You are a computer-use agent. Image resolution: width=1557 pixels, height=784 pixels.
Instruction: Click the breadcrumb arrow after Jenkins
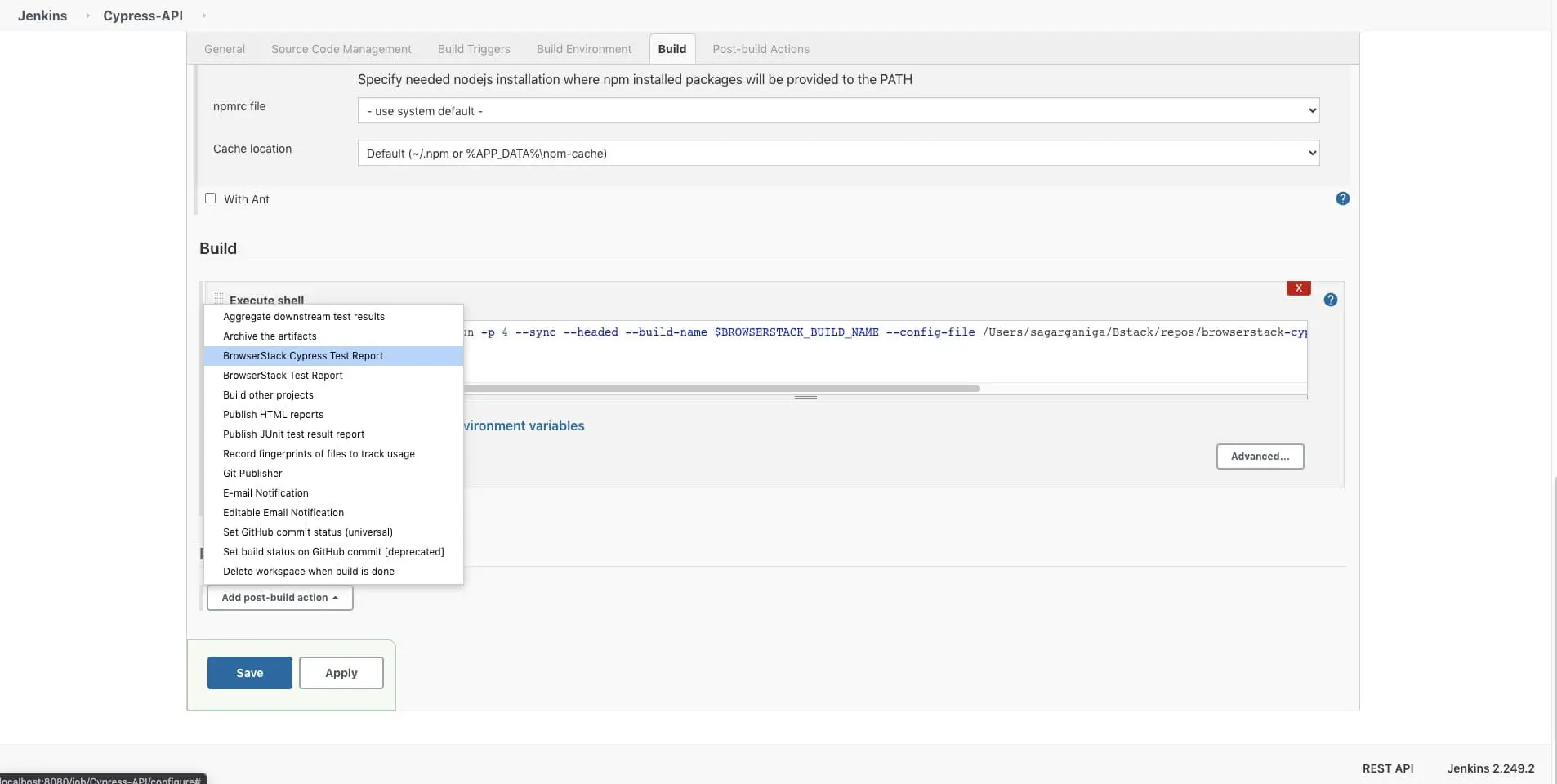tap(87, 16)
